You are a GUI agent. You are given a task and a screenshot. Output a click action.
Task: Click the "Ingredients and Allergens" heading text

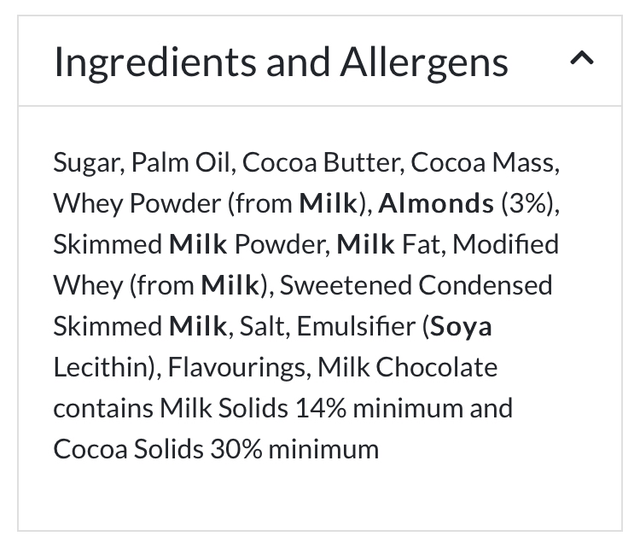pyautogui.click(x=281, y=62)
